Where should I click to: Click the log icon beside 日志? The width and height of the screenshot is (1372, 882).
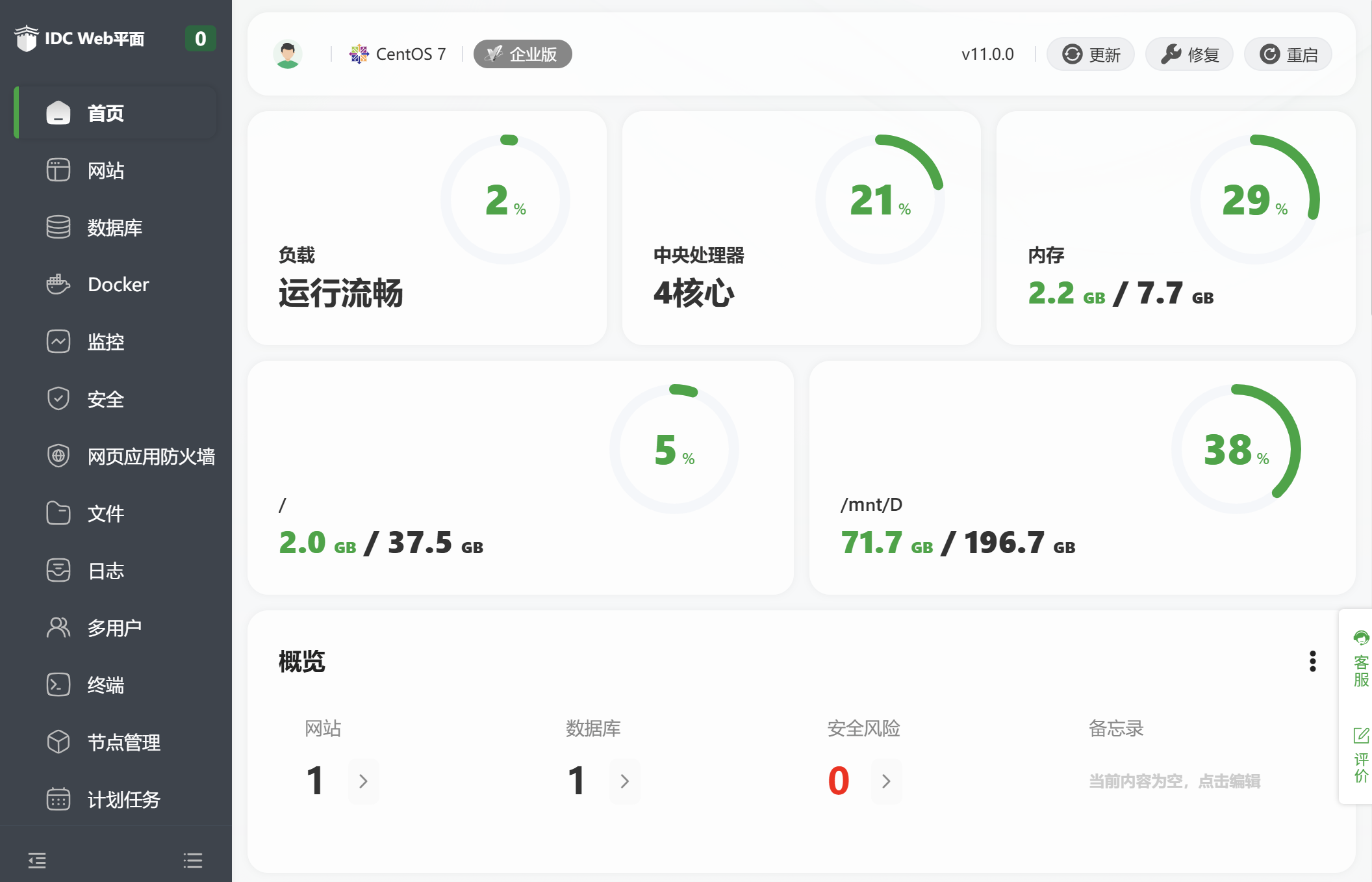pyautogui.click(x=58, y=571)
